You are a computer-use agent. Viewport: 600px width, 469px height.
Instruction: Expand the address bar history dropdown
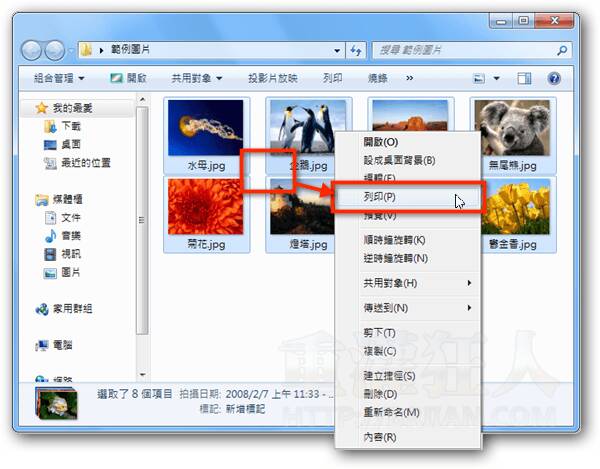click(x=337, y=50)
